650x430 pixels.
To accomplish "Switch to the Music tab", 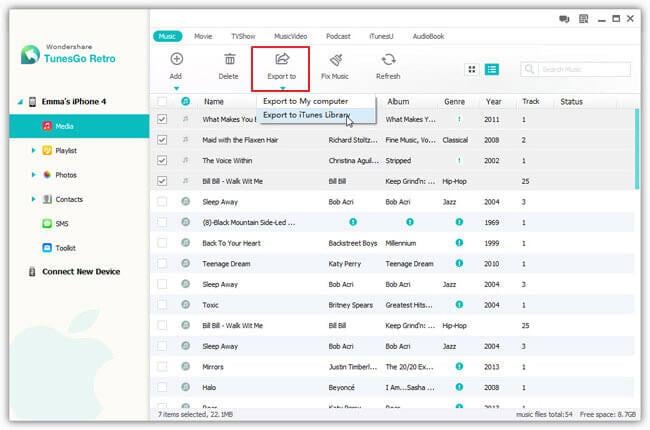I will (x=167, y=36).
